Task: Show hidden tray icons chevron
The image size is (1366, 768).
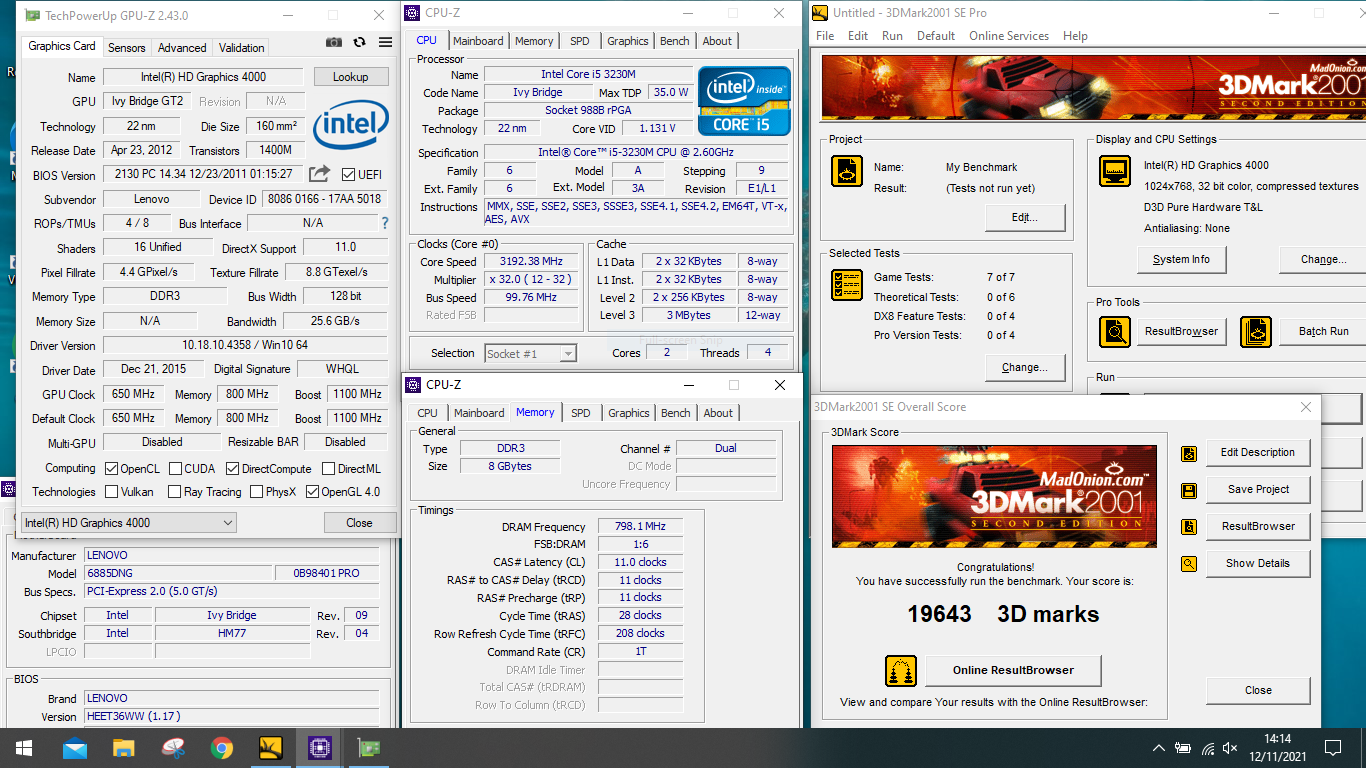Action: tap(1158, 748)
